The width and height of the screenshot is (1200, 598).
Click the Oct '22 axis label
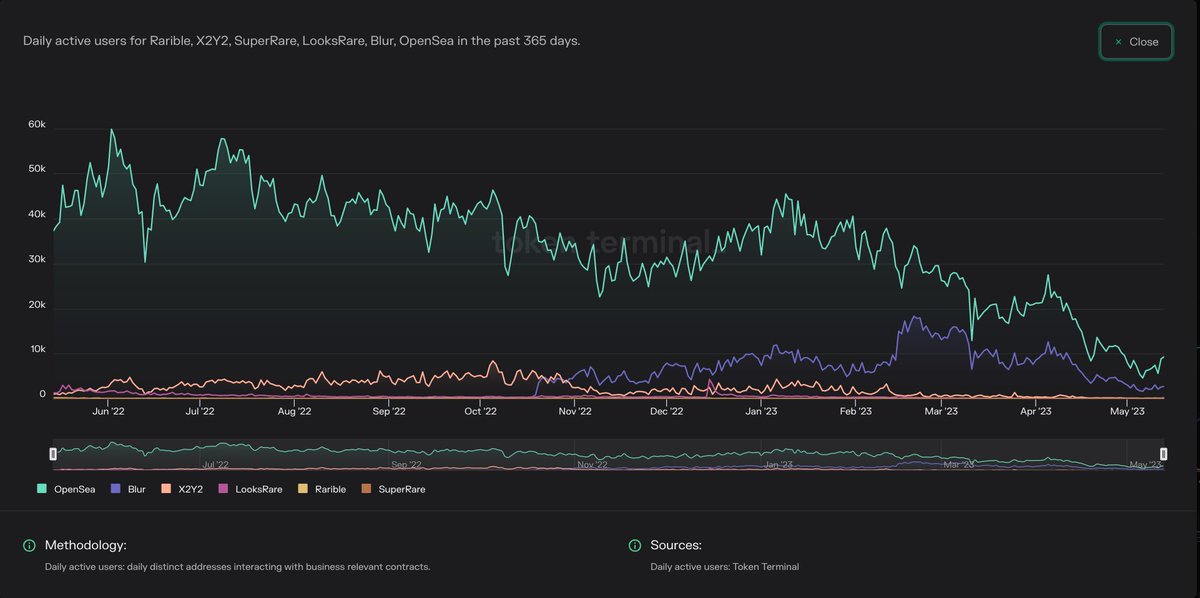pos(481,411)
